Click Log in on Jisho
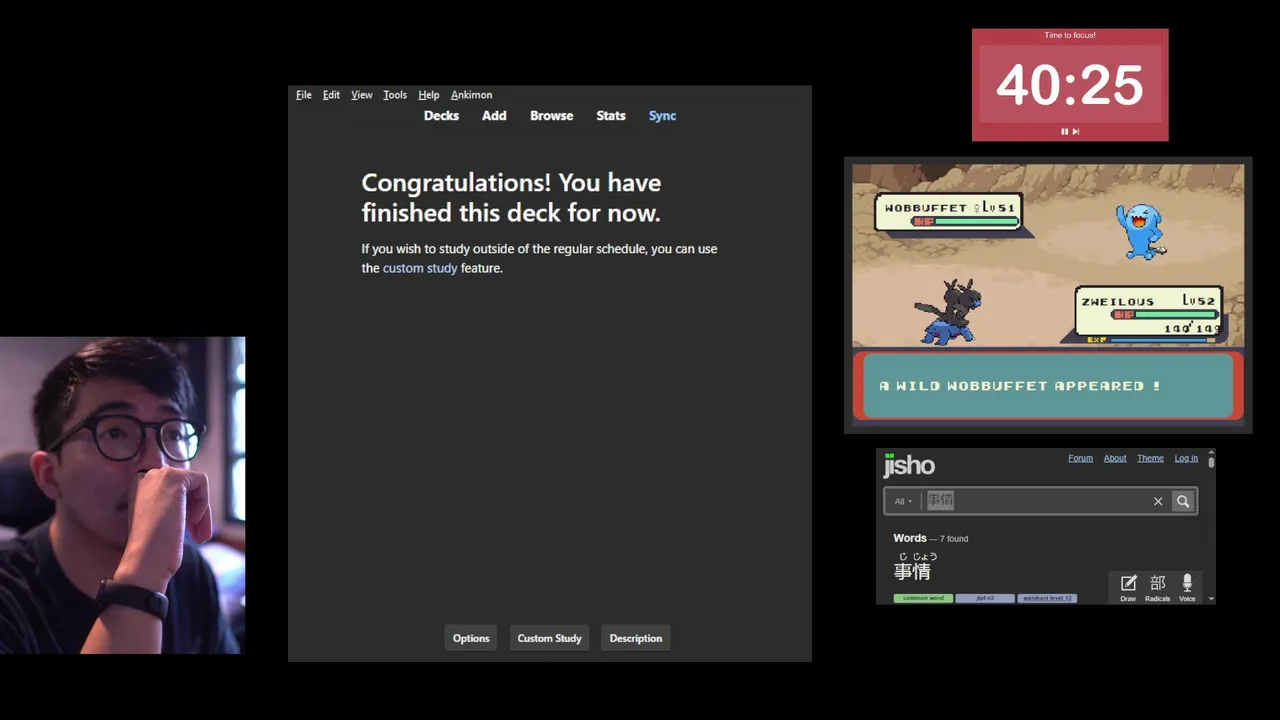The width and height of the screenshot is (1280, 720). (x=1186, y=458)
